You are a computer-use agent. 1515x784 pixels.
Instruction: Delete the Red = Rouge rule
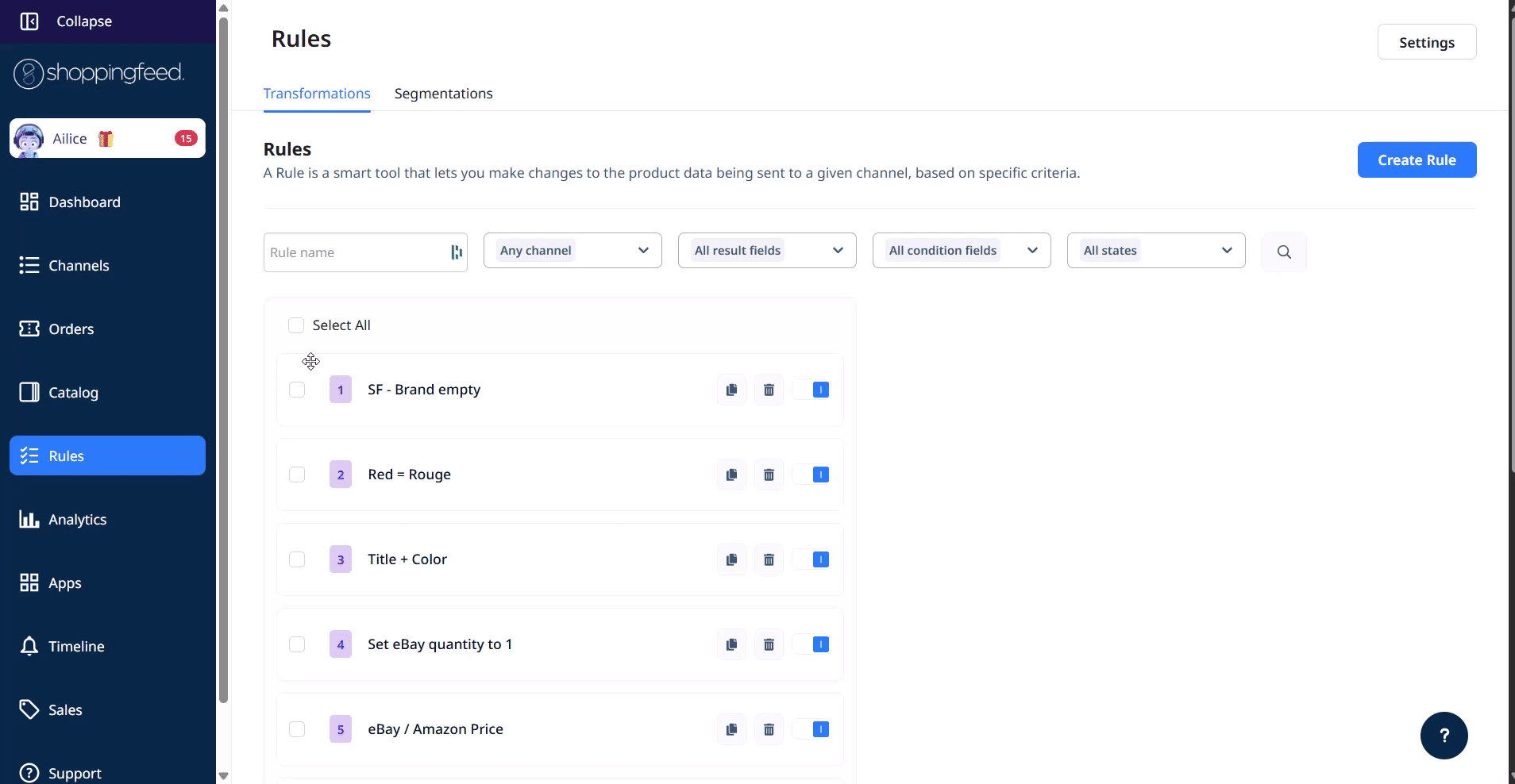pyautogui.click(x=769, y=475)
